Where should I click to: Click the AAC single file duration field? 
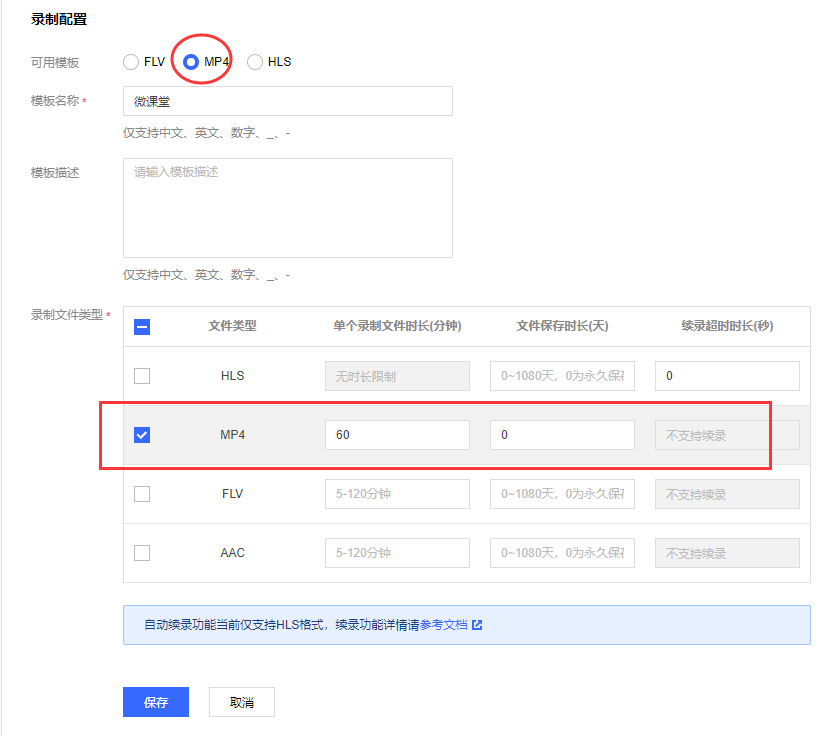pyautogui.click(x=398, y=553)
